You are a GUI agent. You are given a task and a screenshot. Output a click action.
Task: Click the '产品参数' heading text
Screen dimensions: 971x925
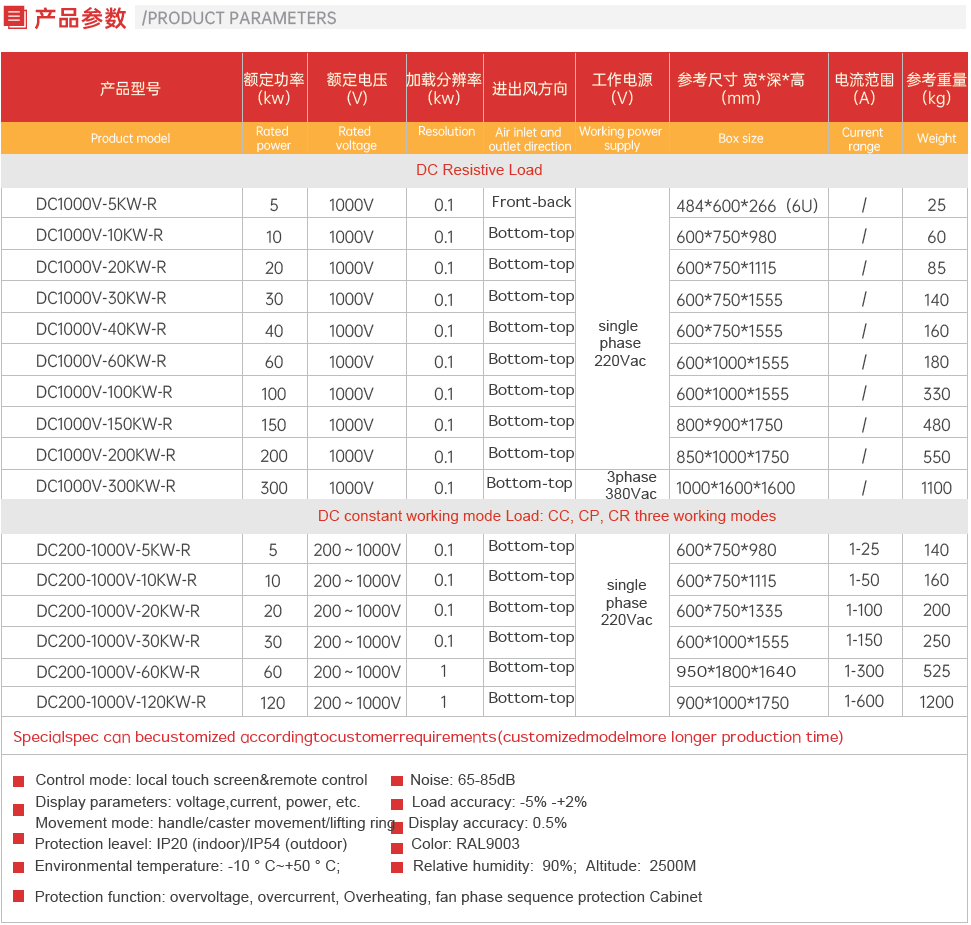click(81, 18)
